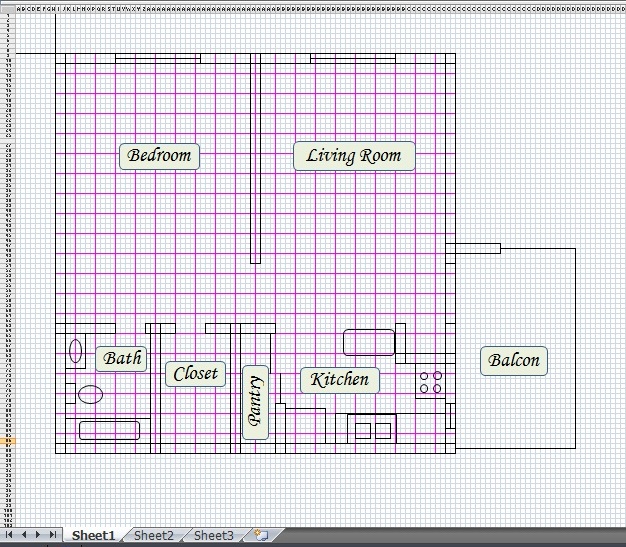Click the Select All corner button
This screenshot has height=547, width=626.
[8, 9]
